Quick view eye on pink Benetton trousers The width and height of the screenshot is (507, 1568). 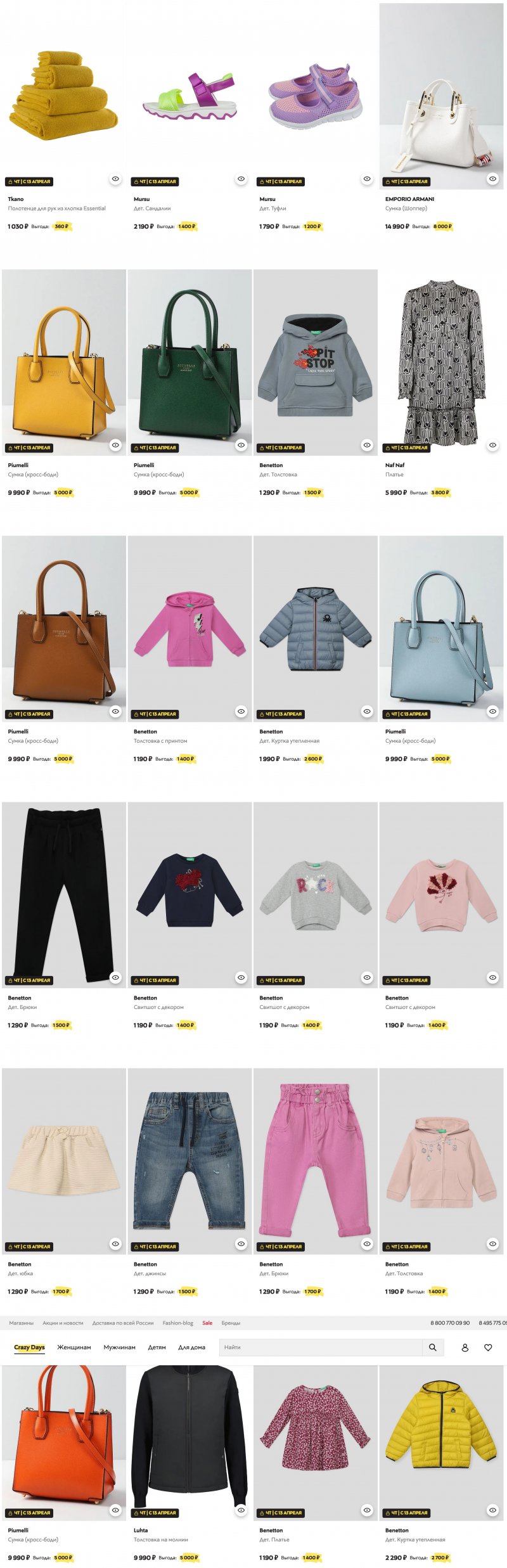tap(367, 1243)
